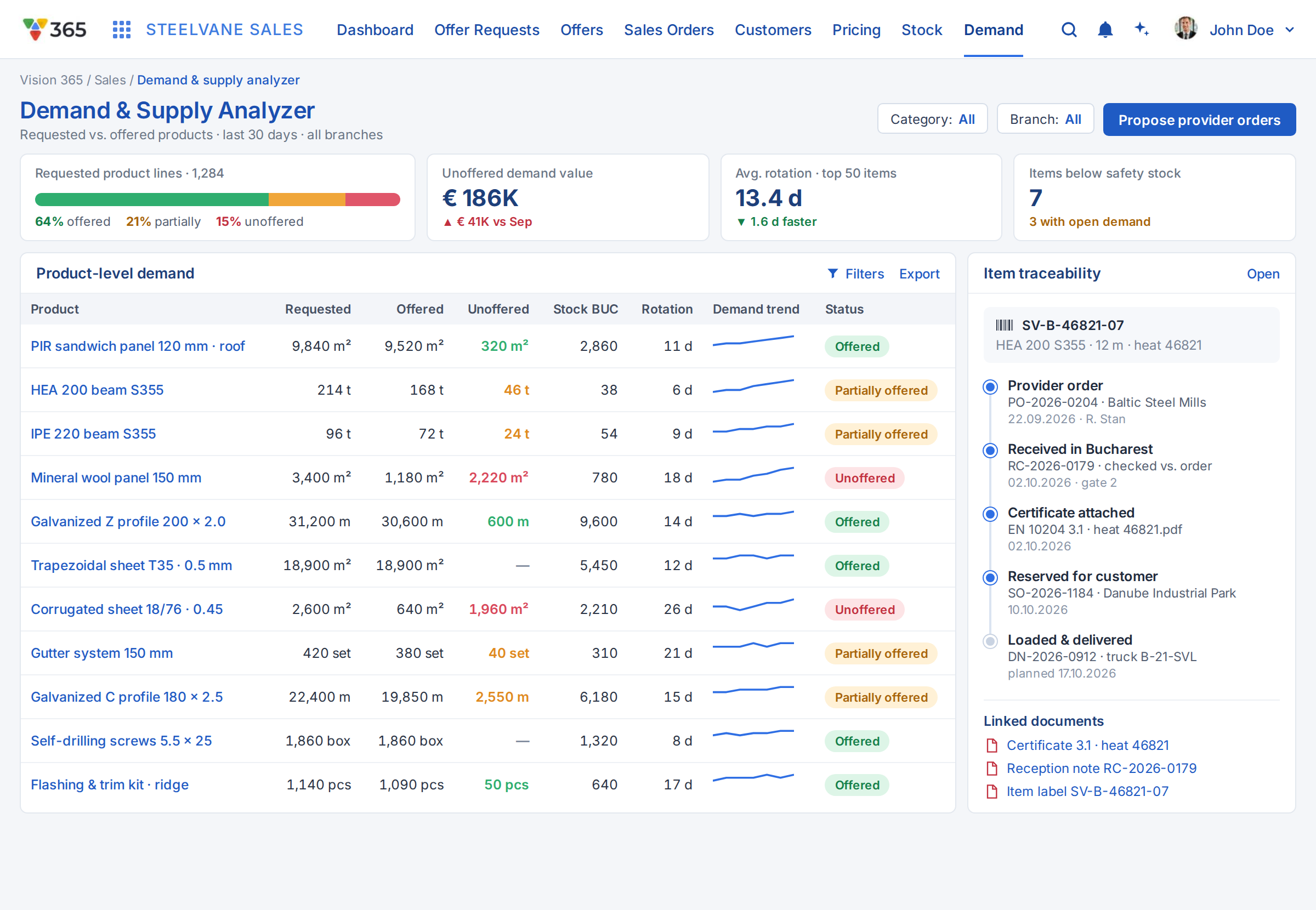Open Mineral wool panel 150 mm product
The image size is (1316, 910).
(x=116, y=478)
